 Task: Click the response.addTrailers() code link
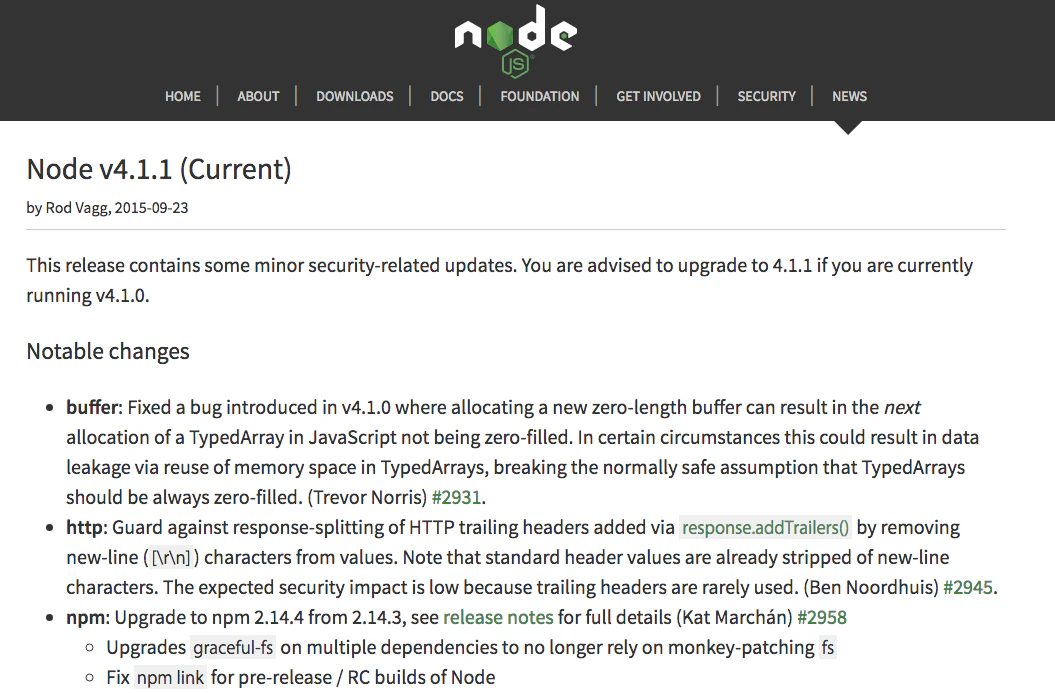pos(765,527)
